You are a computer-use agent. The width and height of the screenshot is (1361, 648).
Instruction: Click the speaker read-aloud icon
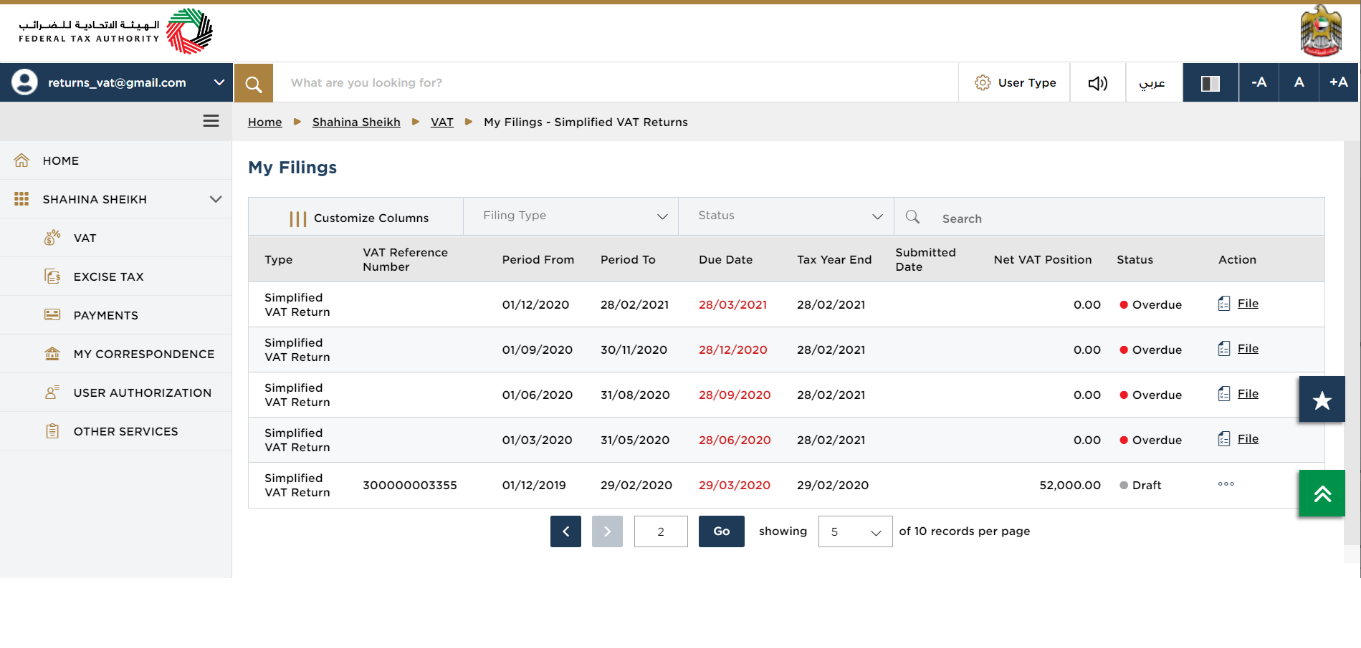pyautogui.click(x=1098, y=83)
